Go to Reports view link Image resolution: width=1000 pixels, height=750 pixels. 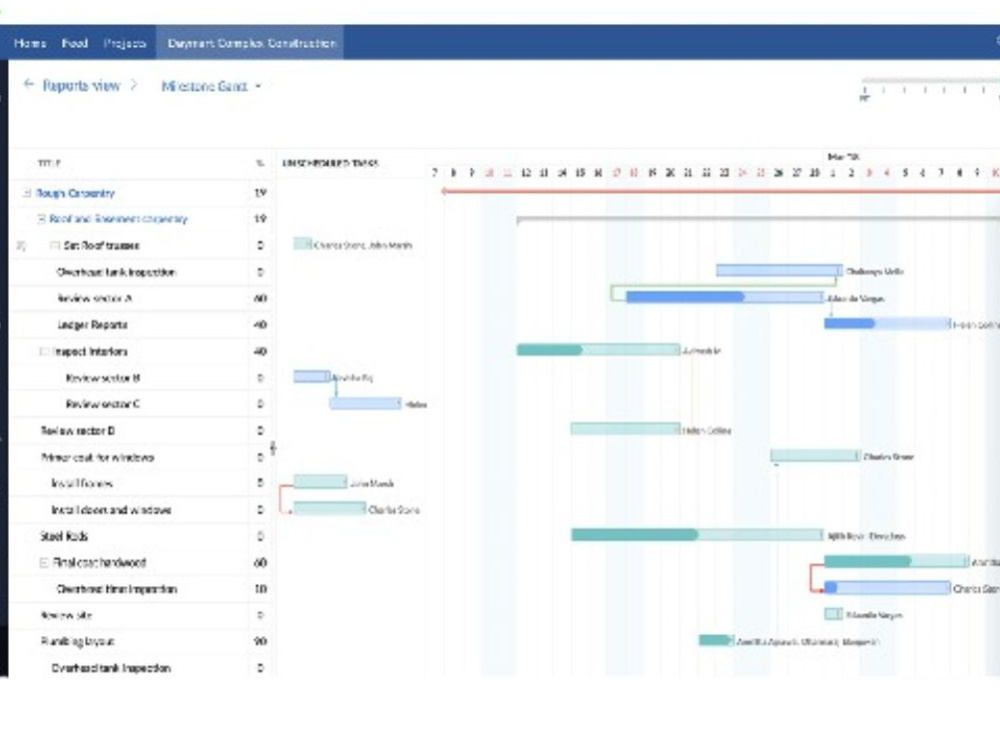81,85
